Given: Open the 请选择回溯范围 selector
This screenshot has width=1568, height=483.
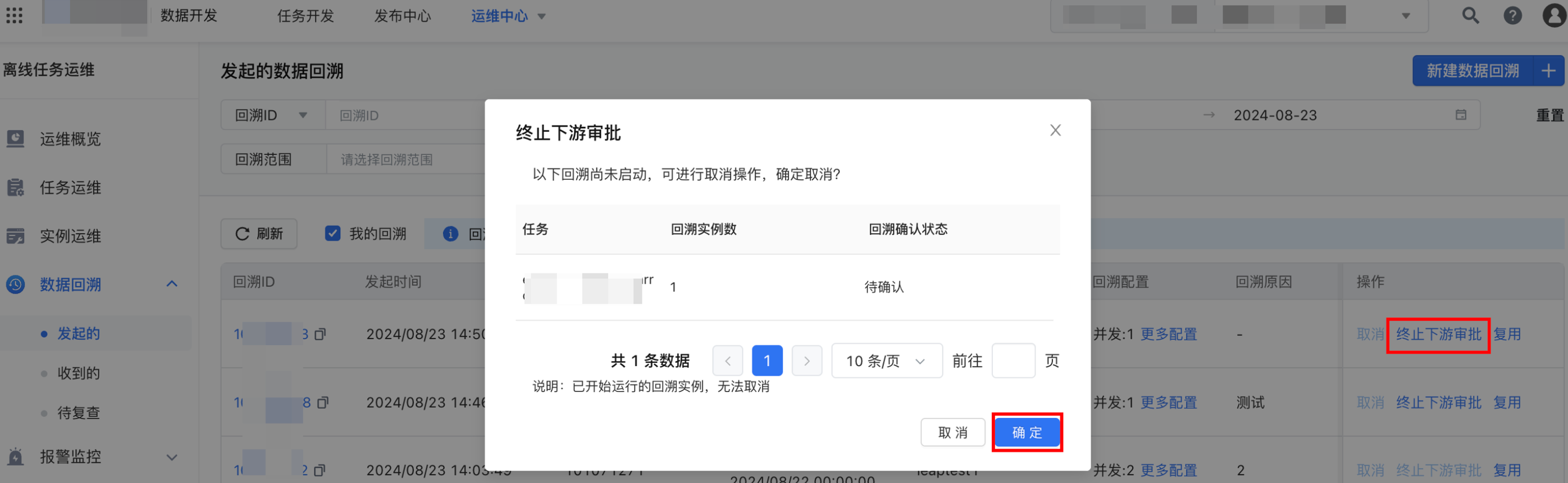Looking at the screenshot, I should (x=405, y=160).
